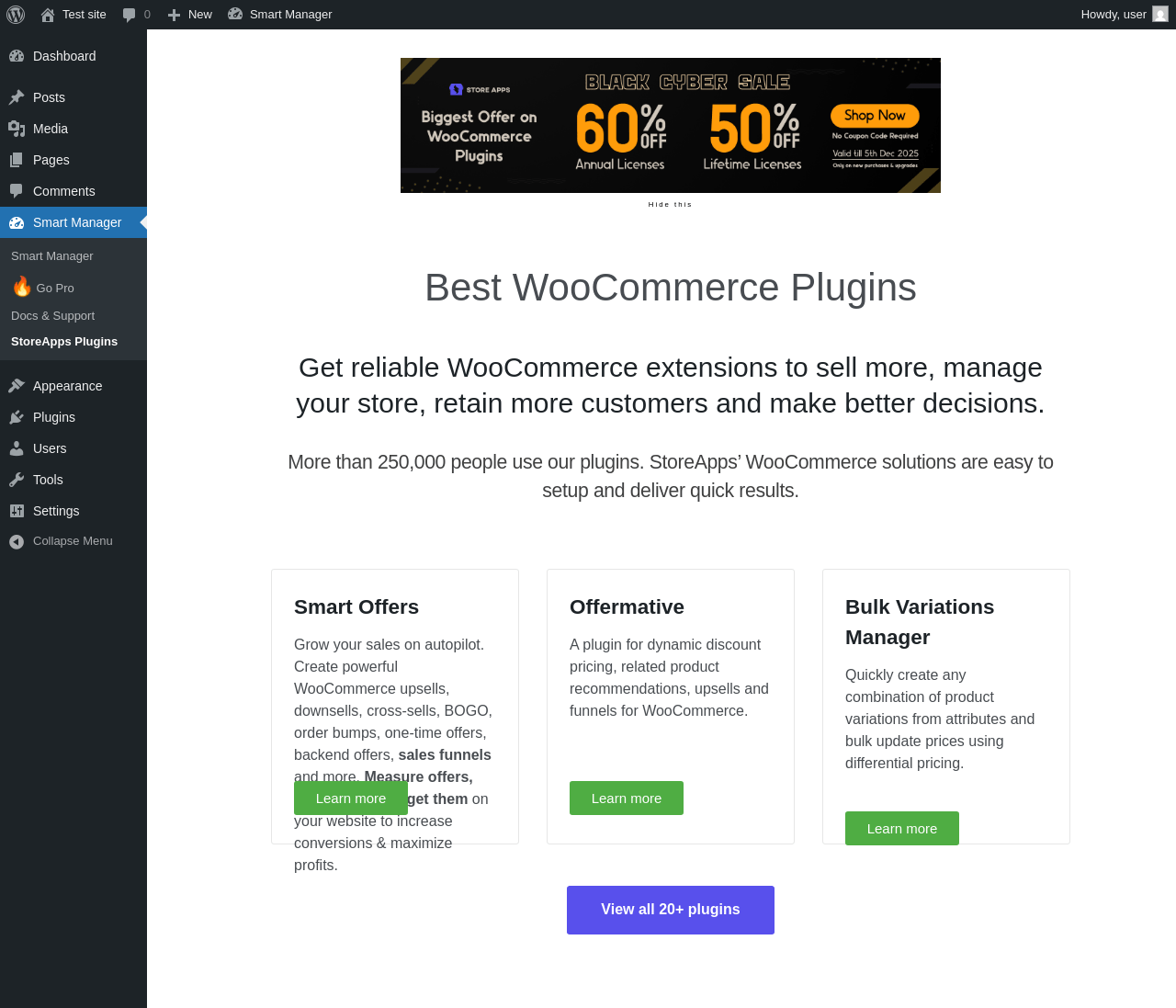Open the New content dropdown
The height and width of the screenshot is (1008, 1176).
[x=190, y=15]
